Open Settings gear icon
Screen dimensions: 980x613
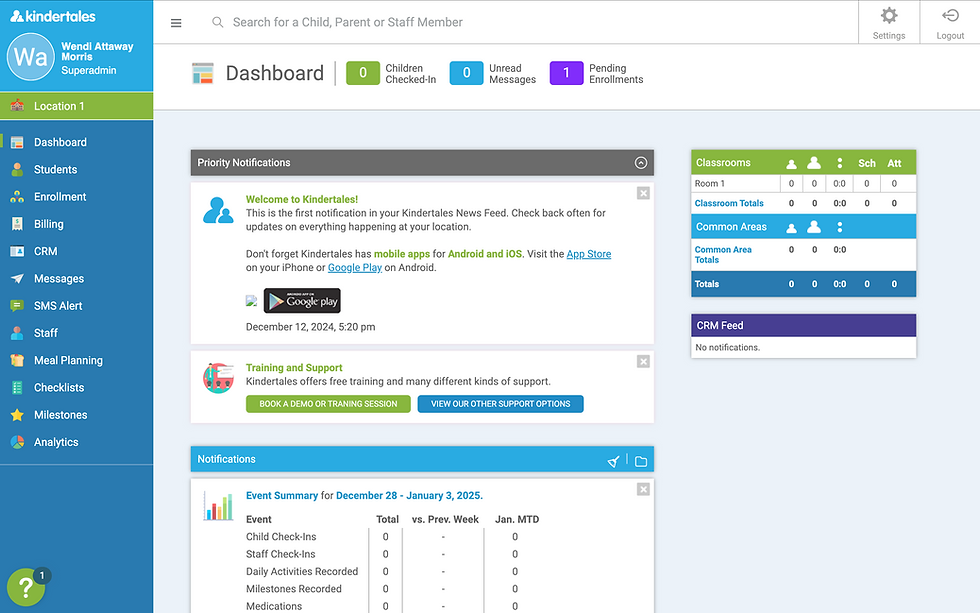pos(889,16)
